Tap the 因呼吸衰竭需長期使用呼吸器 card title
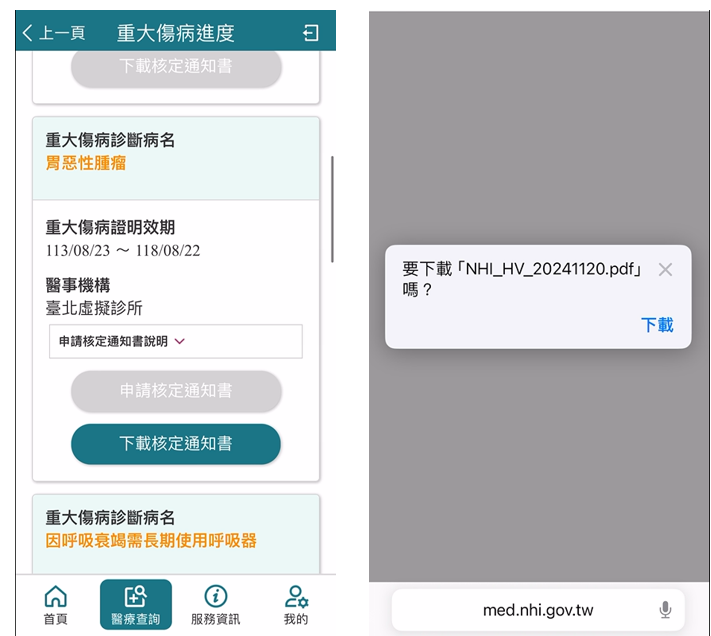Screen dimensions: 711x636 (x=151, y=541)
